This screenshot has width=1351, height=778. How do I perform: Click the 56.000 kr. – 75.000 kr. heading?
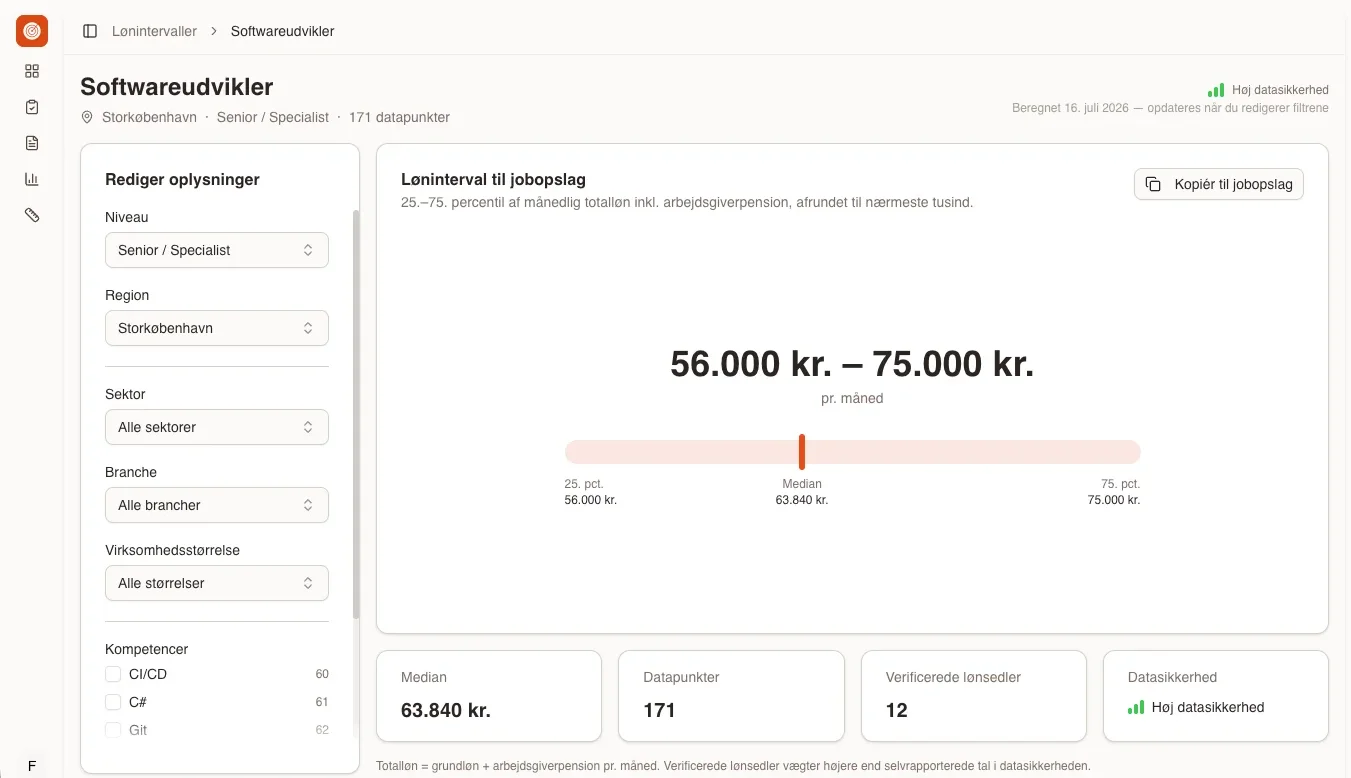852,364
